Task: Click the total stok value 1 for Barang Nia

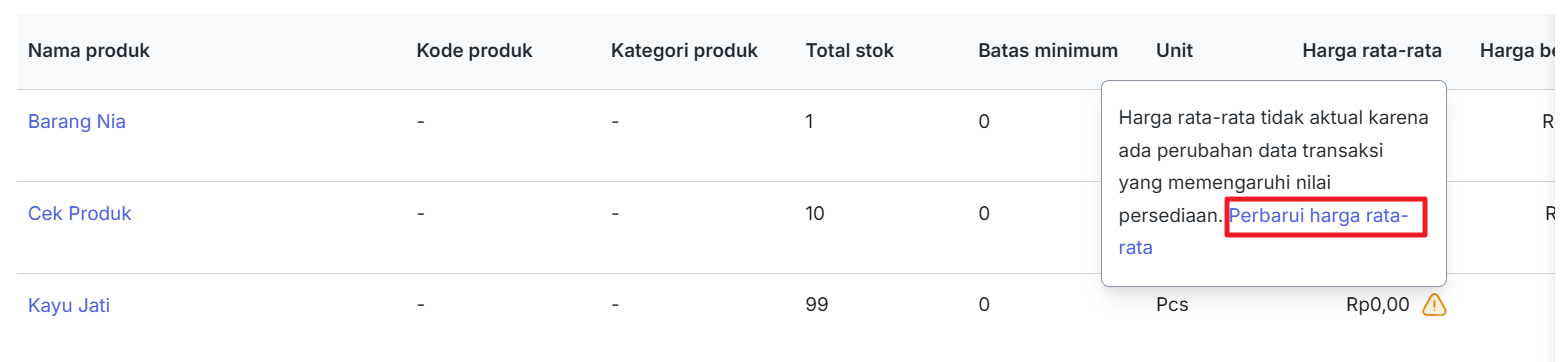Action: point(811,122)
